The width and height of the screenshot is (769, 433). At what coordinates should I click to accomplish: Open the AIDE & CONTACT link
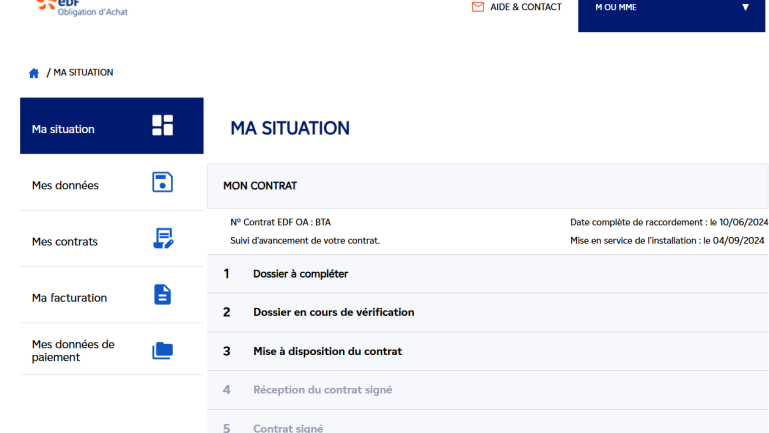pos(525,7)
